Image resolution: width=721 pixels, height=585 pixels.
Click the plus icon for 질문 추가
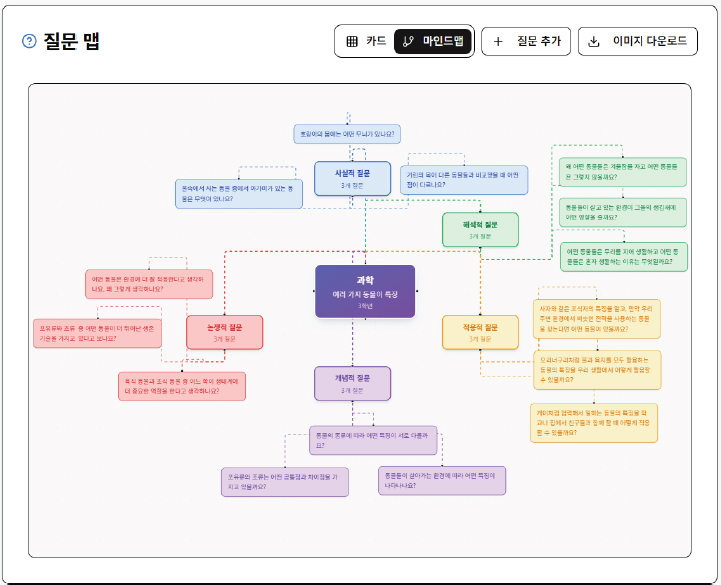pyautogui.click(x=498, y=41)
